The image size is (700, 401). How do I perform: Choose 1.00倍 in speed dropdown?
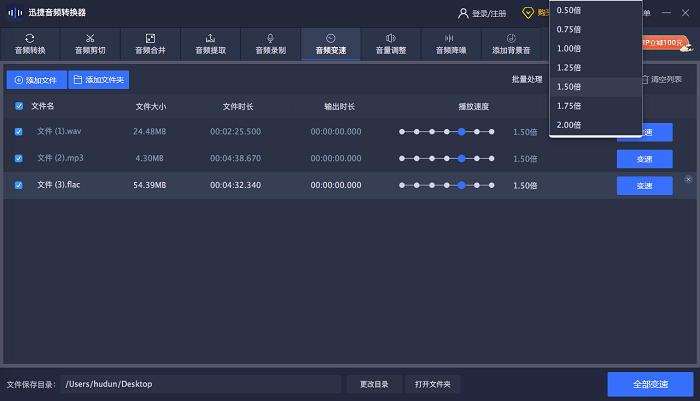tap(596, 49)
